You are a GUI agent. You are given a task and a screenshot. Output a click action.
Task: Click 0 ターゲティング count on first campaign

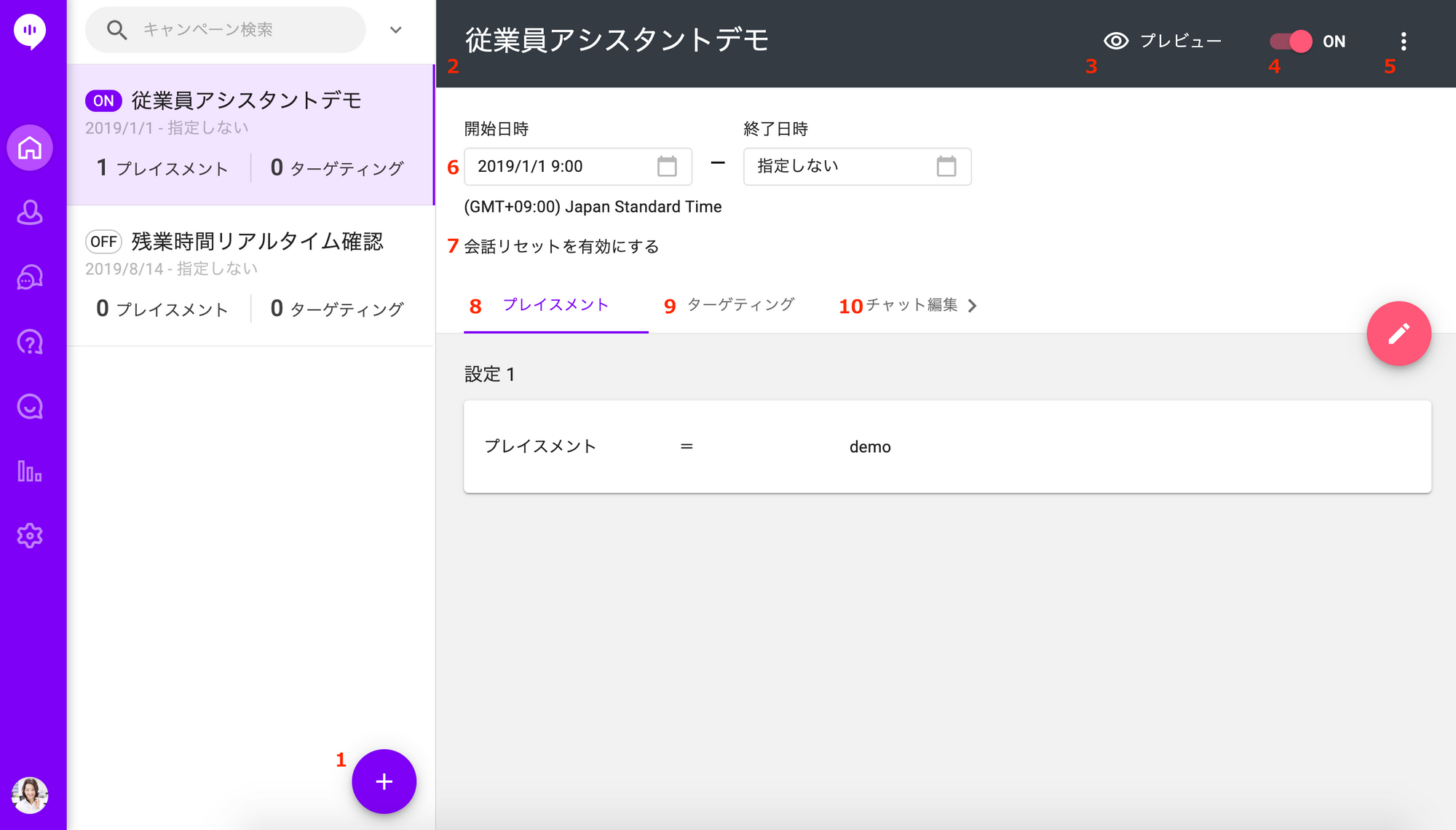(337, 168)
